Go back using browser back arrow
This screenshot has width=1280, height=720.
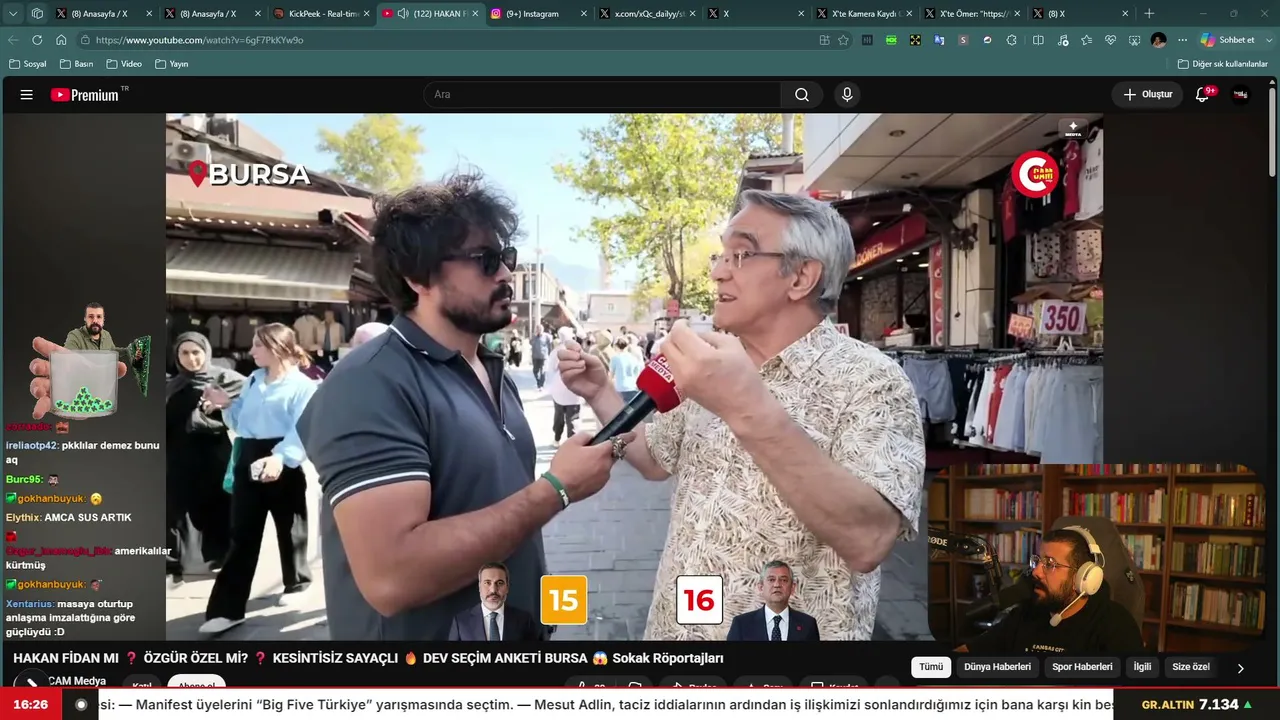point(13,40)
